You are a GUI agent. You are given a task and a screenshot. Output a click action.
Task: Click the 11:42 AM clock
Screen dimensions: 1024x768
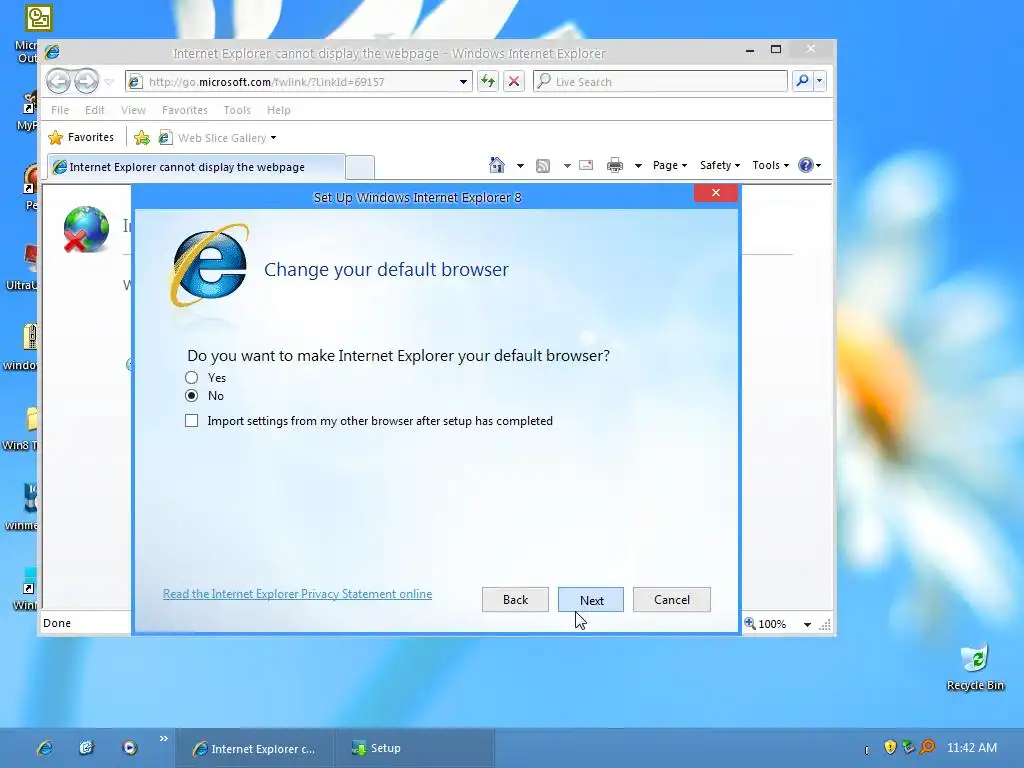click(x=972, y=748)
